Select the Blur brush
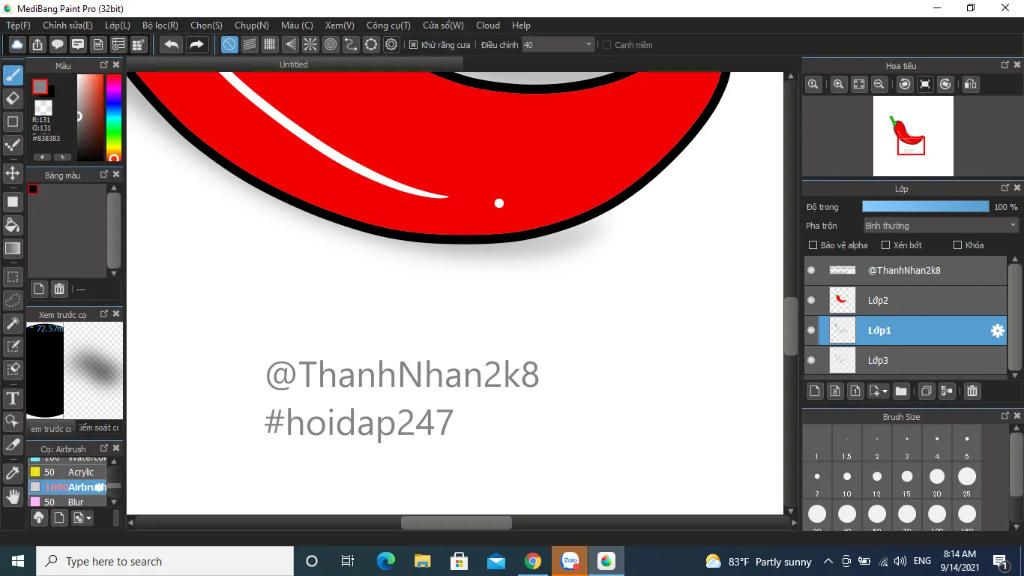This screenshot has height=576, width=1024. click(67, 502)
